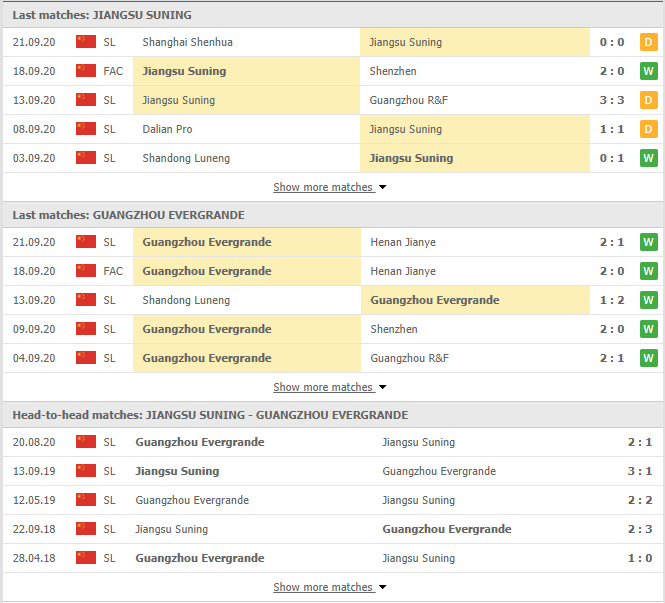
Task: Click the W badge on the 18.09.20 Henan Jianye FAC row
Action: point(648,271)
